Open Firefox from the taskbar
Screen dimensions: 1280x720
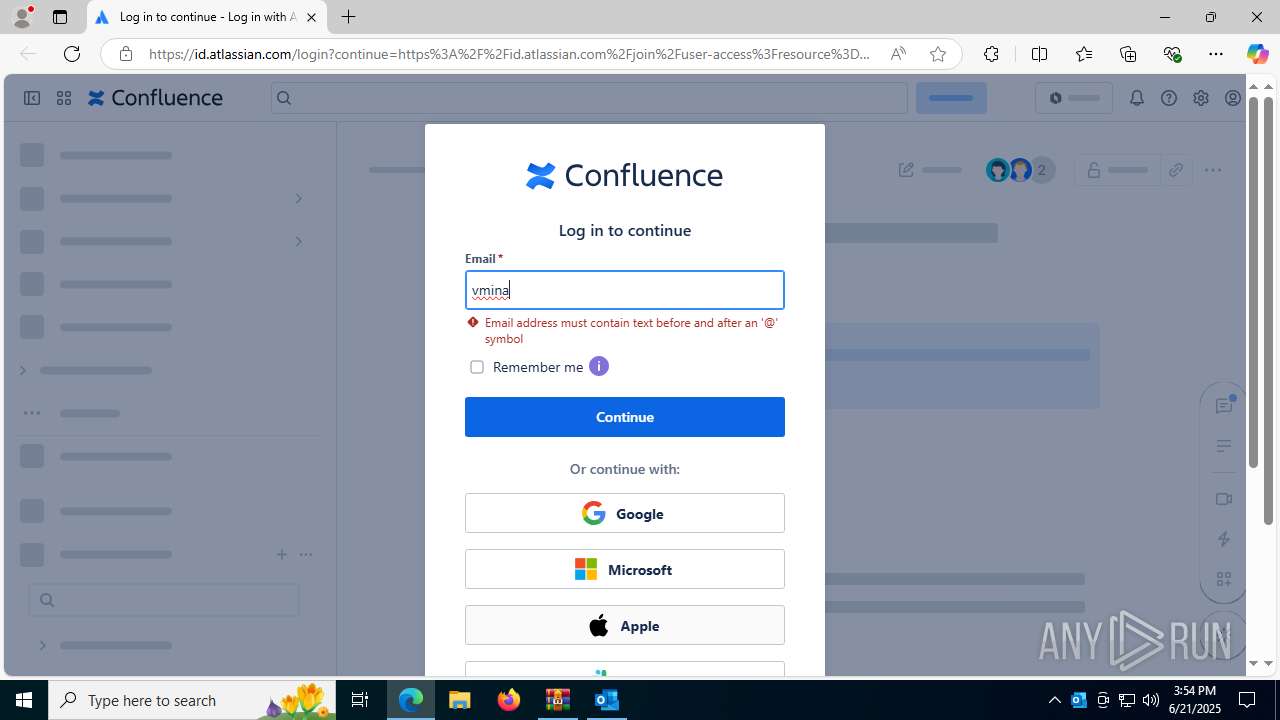(508, 700)
